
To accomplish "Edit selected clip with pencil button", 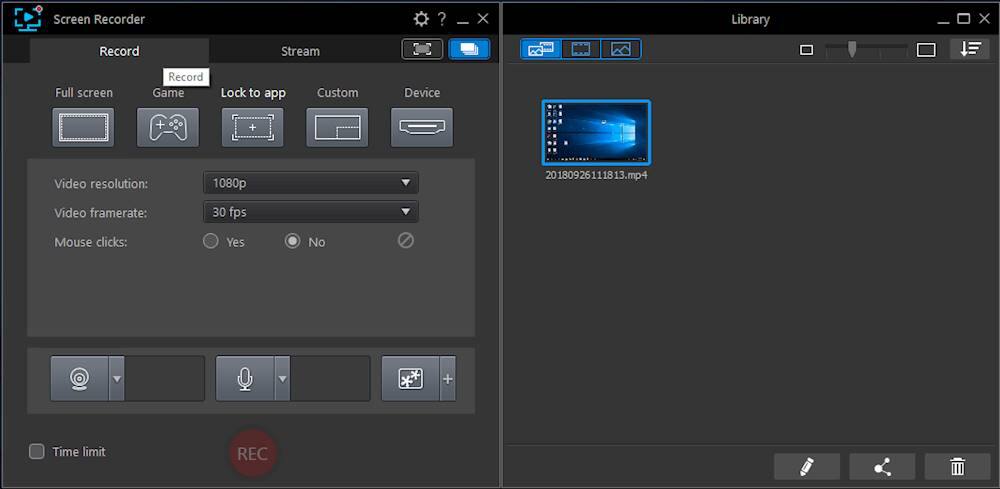I will coord(807,467).
